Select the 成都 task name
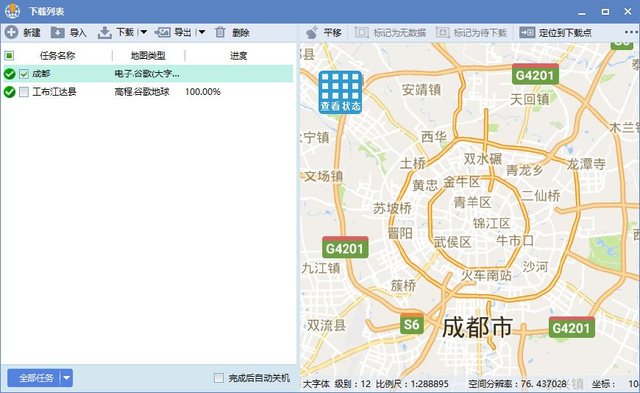Image resolution: width=640 pixels, height=393 pixels. 41,74
